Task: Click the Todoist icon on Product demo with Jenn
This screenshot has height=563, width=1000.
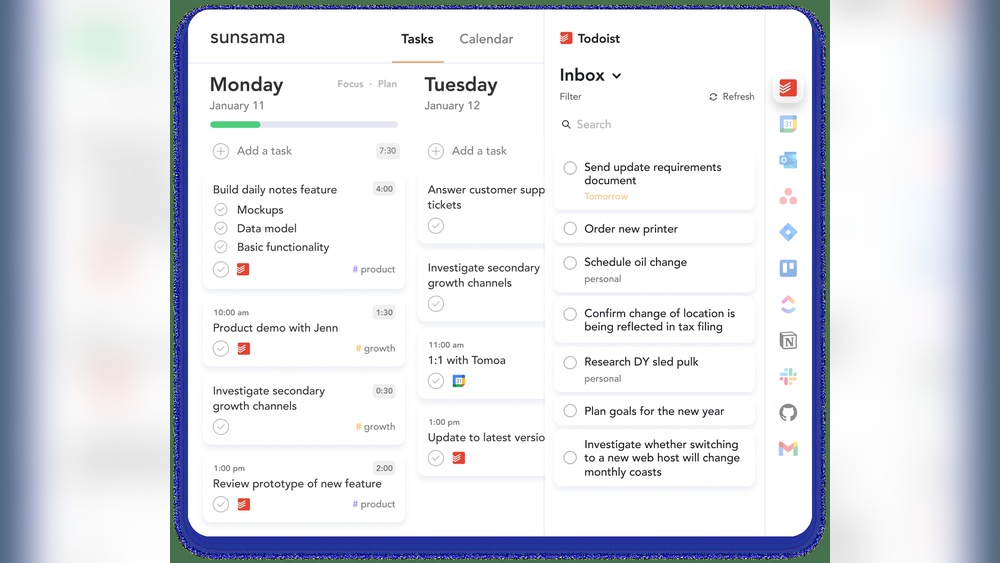Action: (243, 348)
